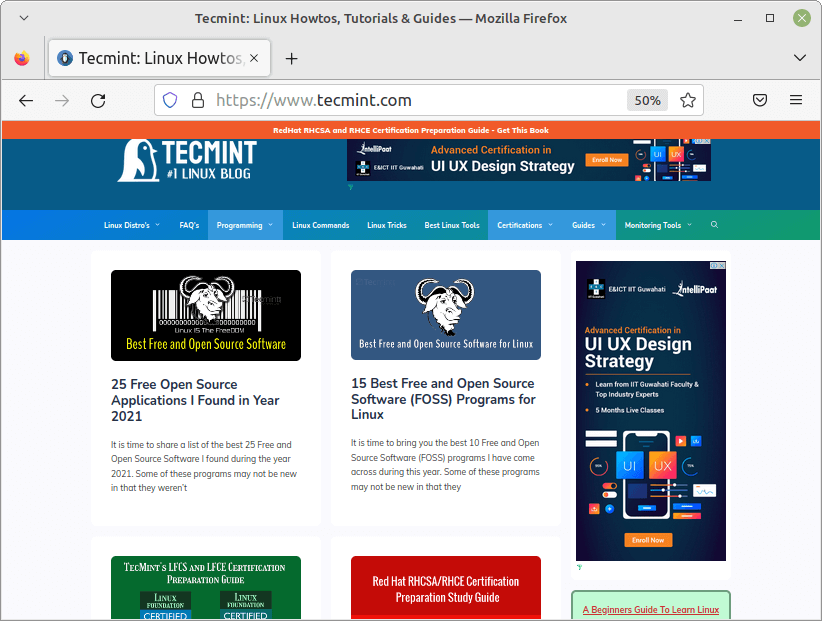Click Enroll Now in the sidebar ad
822x621 pixels.
click(648, 540)
